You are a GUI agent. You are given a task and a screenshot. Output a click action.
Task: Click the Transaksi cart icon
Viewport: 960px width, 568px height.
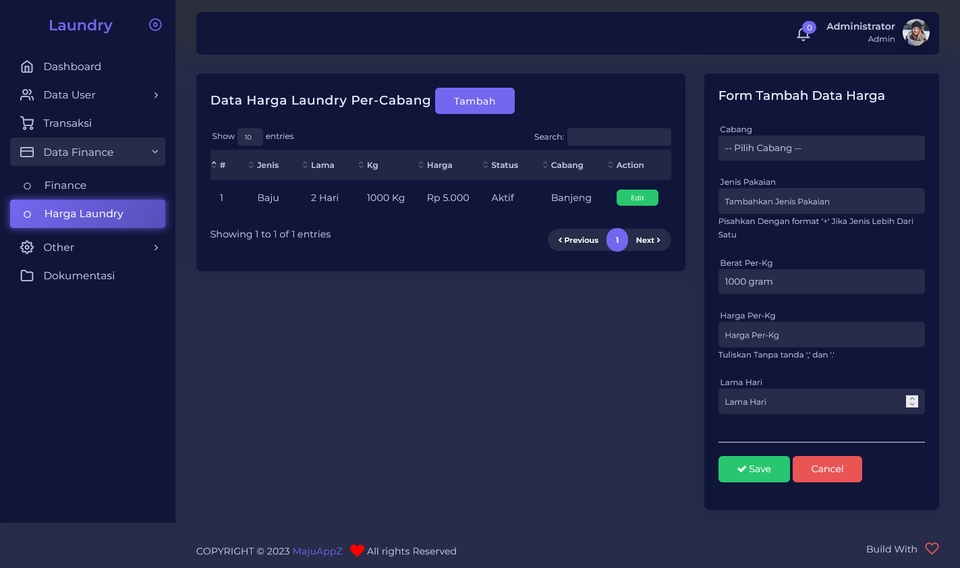click(x=27, y=123)
